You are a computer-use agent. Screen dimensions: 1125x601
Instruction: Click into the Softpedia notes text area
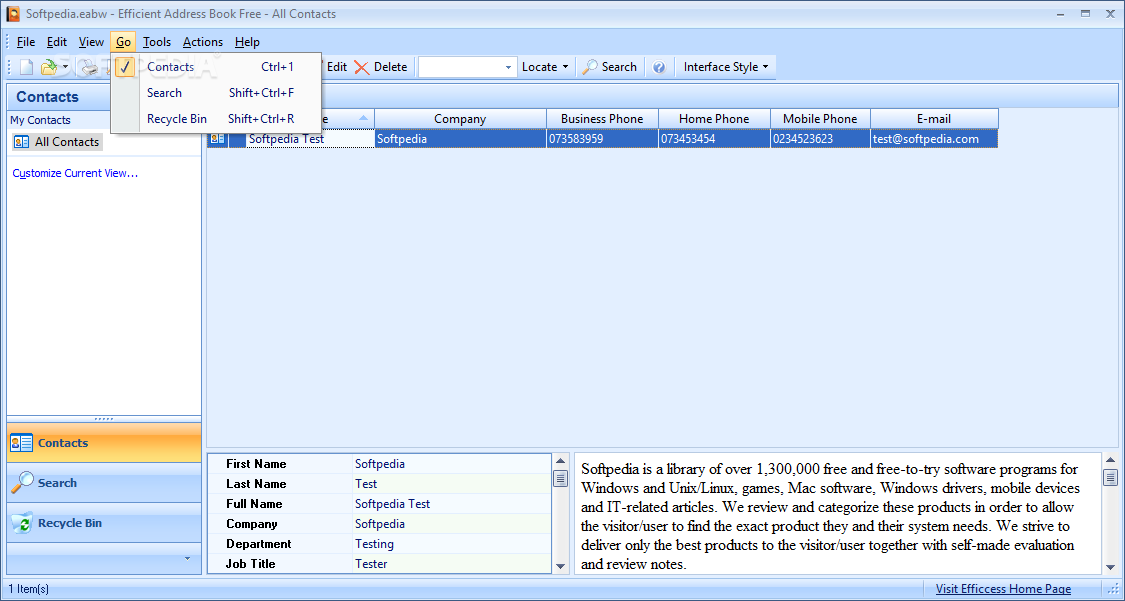[837, 514]
